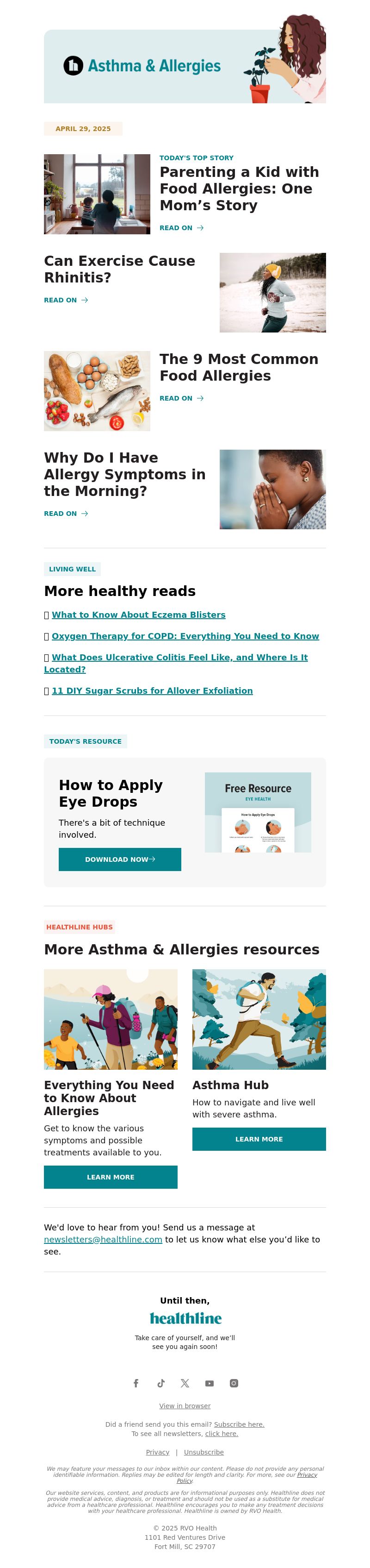
Task: Click the Unsubscribe link
Action: pyautogui.click(x=203, y=1452)
